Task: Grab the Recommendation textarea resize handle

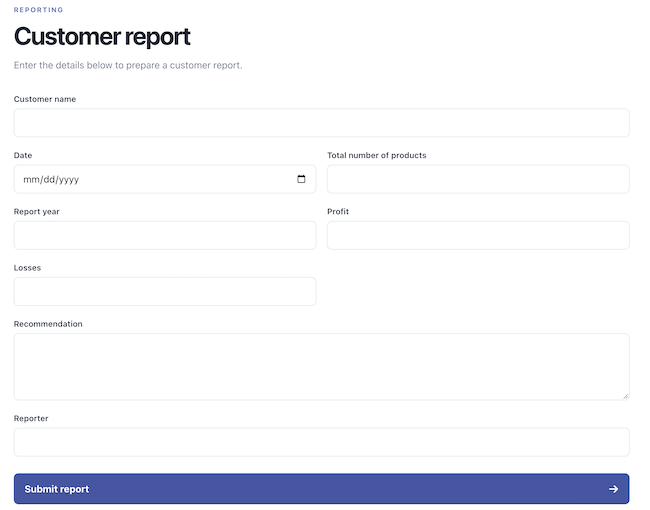Action: 626,396
